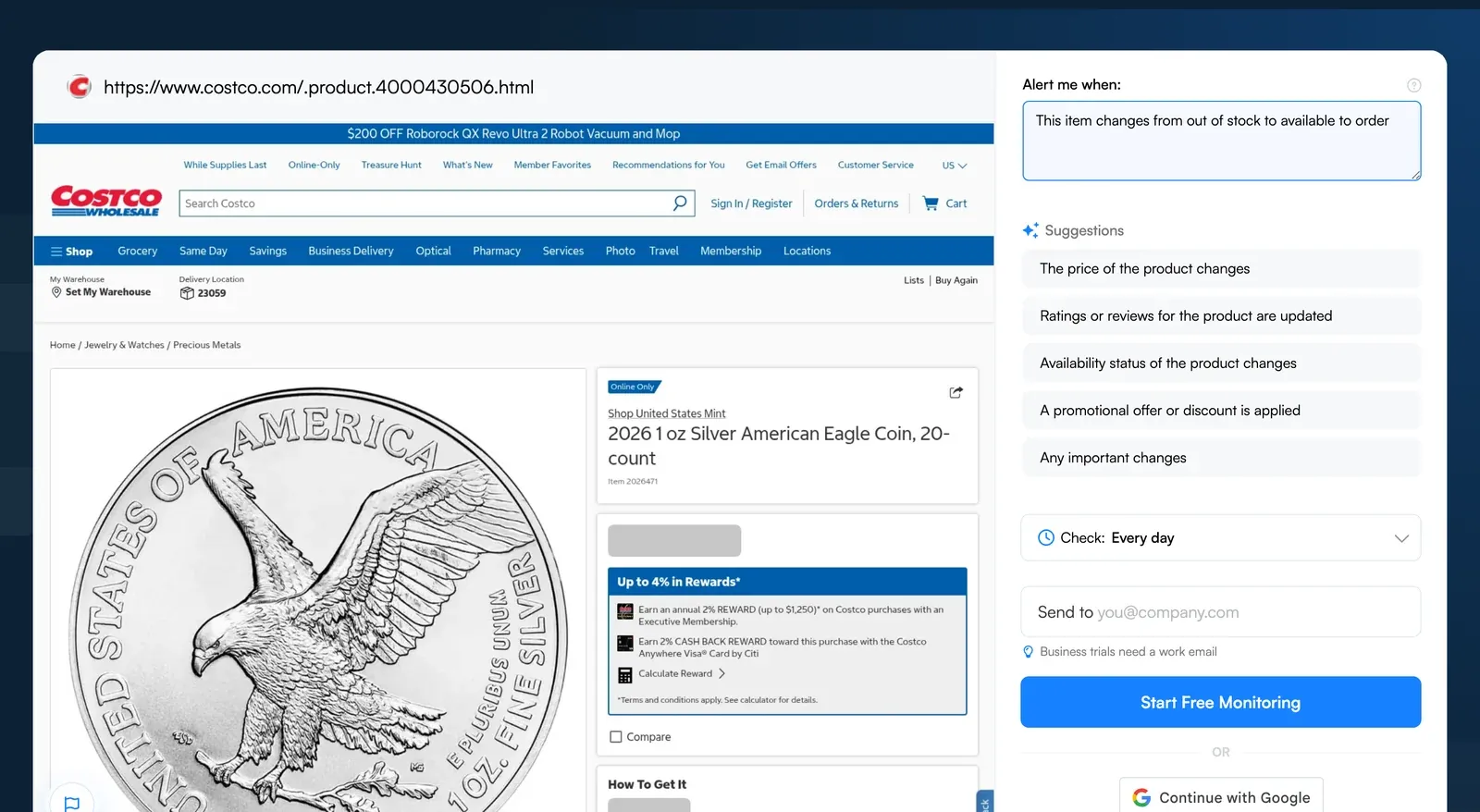The image size is (1480, 812).
Task: Open the Check: Every day dropdown
Action: [x=1220, y=538]
